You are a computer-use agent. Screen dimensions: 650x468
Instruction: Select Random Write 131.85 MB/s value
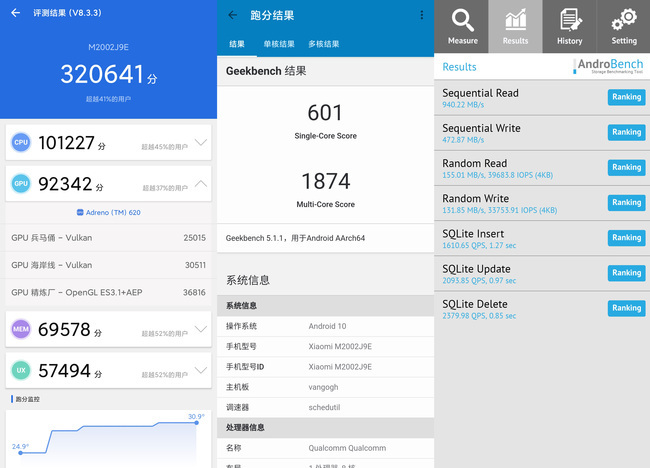pyautogui.click(x=500, y=211)
